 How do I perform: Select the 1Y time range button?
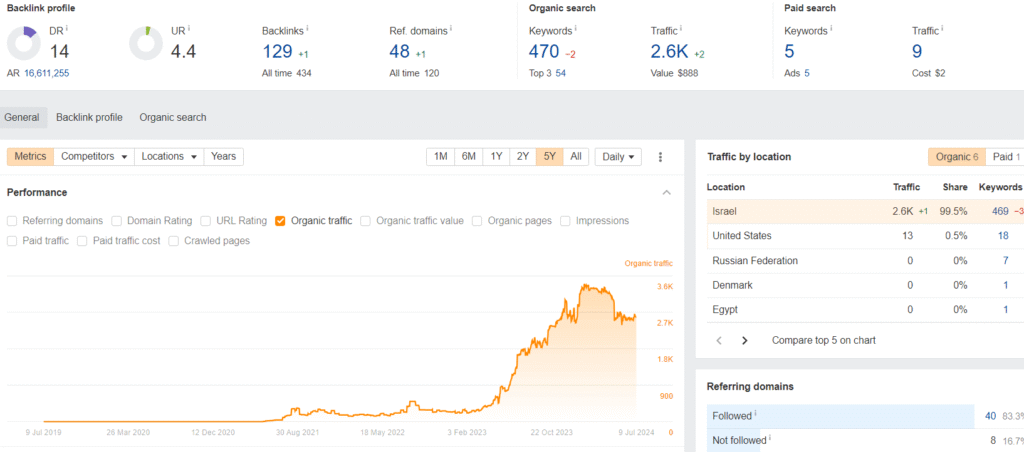(x=496, y=157)
